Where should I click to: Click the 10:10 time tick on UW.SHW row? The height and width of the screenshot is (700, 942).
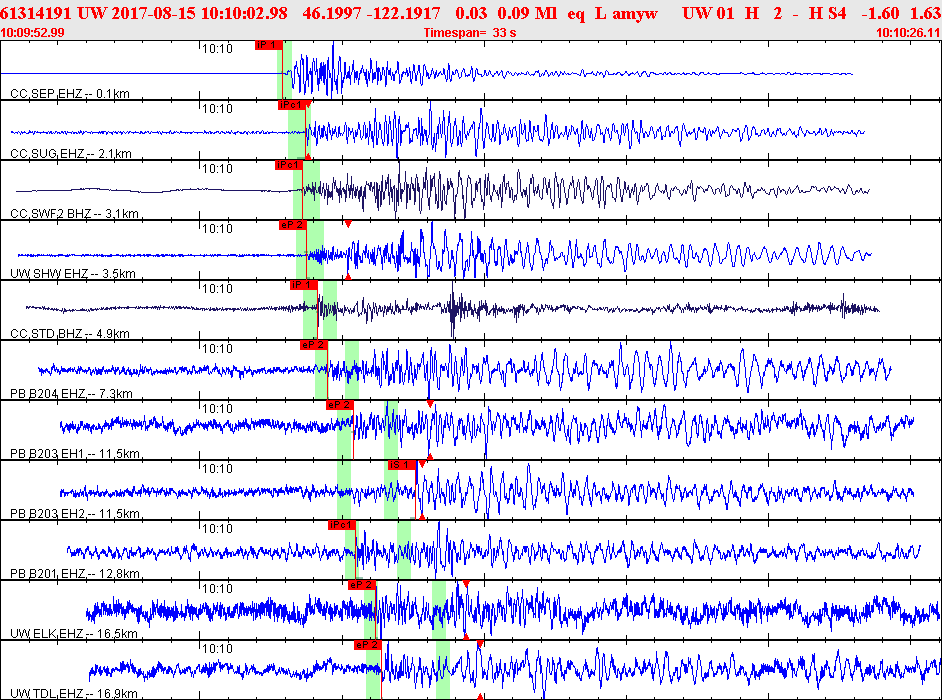pyautogui.click(x=217, y=229)
